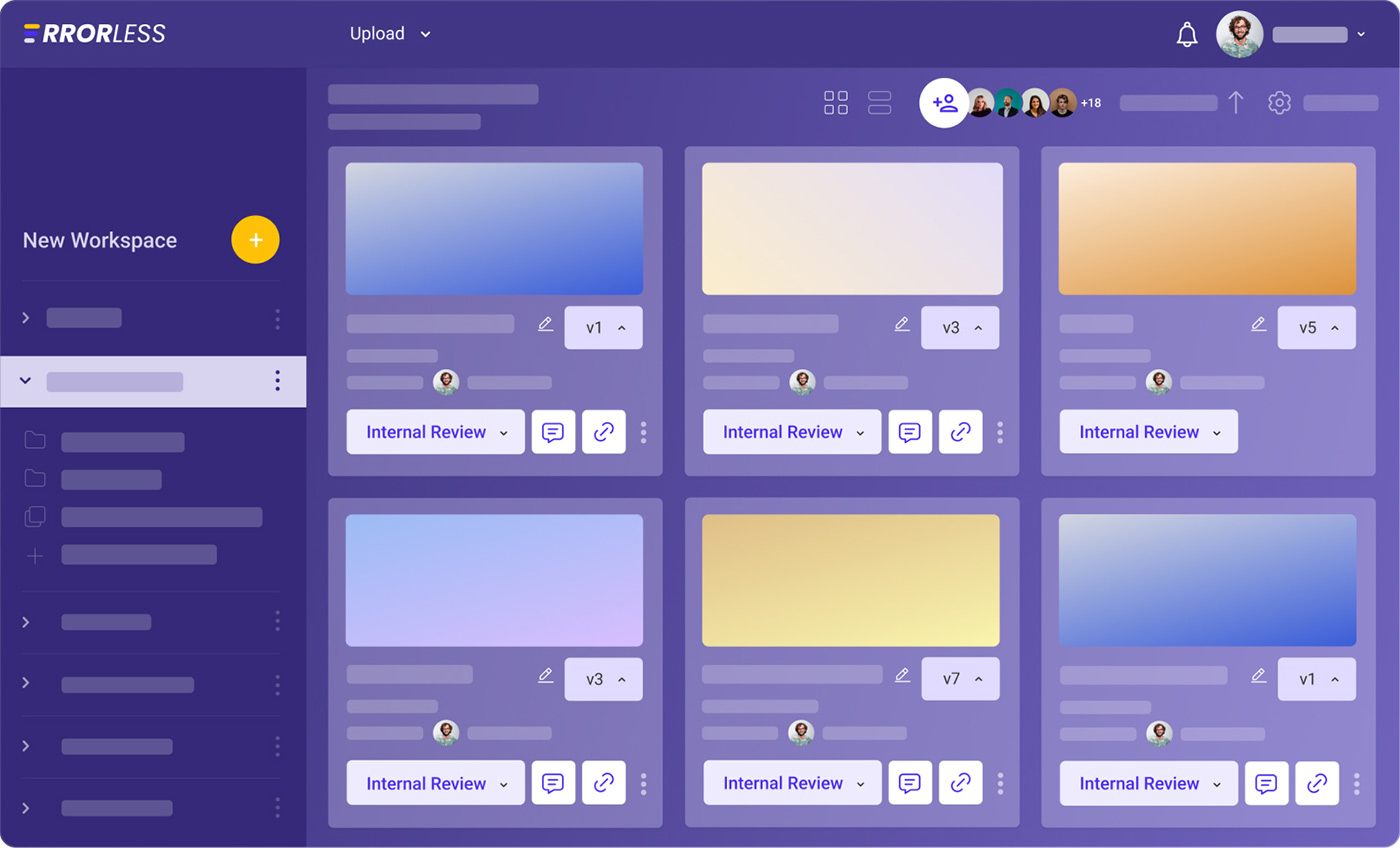Open the user profile account menu
This screenshot has width=1400, height=848.
point(1290,35)
